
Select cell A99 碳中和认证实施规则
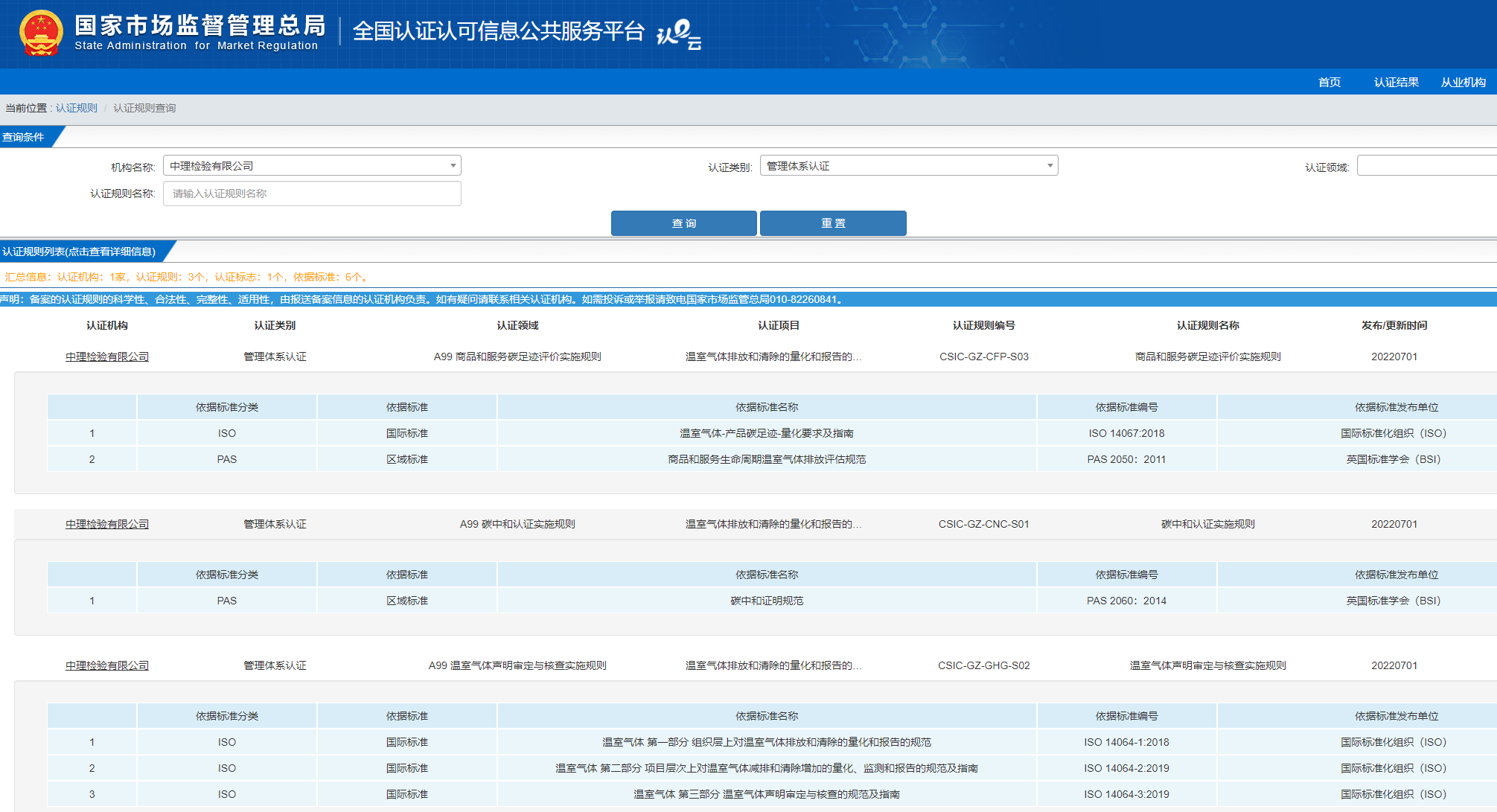[517, 524]
